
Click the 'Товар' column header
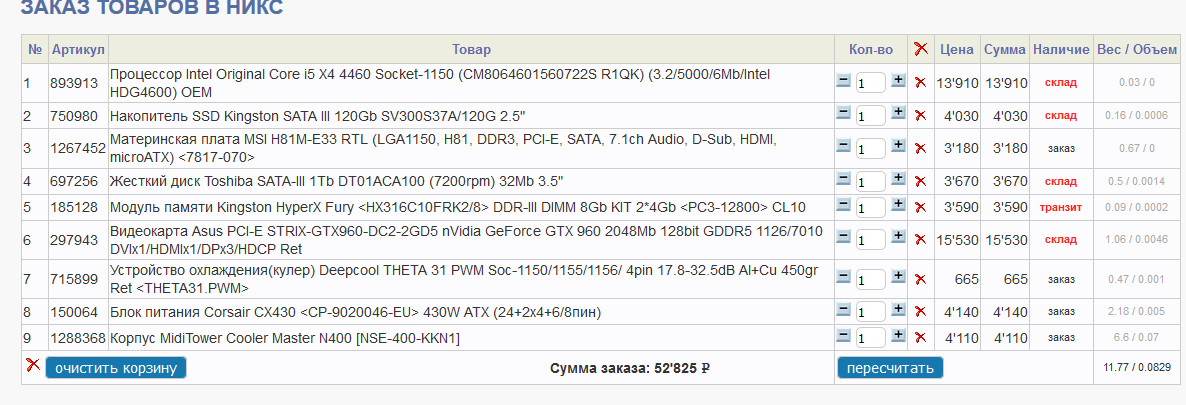click(471, 49)
